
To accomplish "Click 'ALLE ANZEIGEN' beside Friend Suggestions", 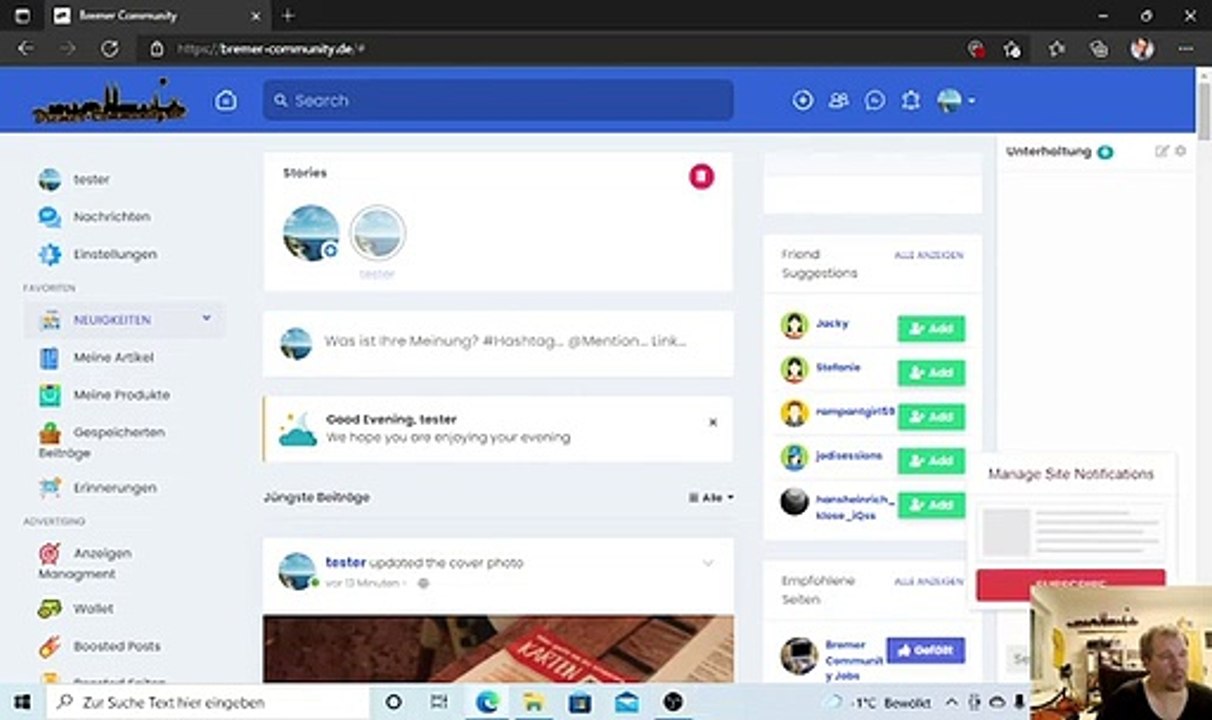I will coord(929,255).
